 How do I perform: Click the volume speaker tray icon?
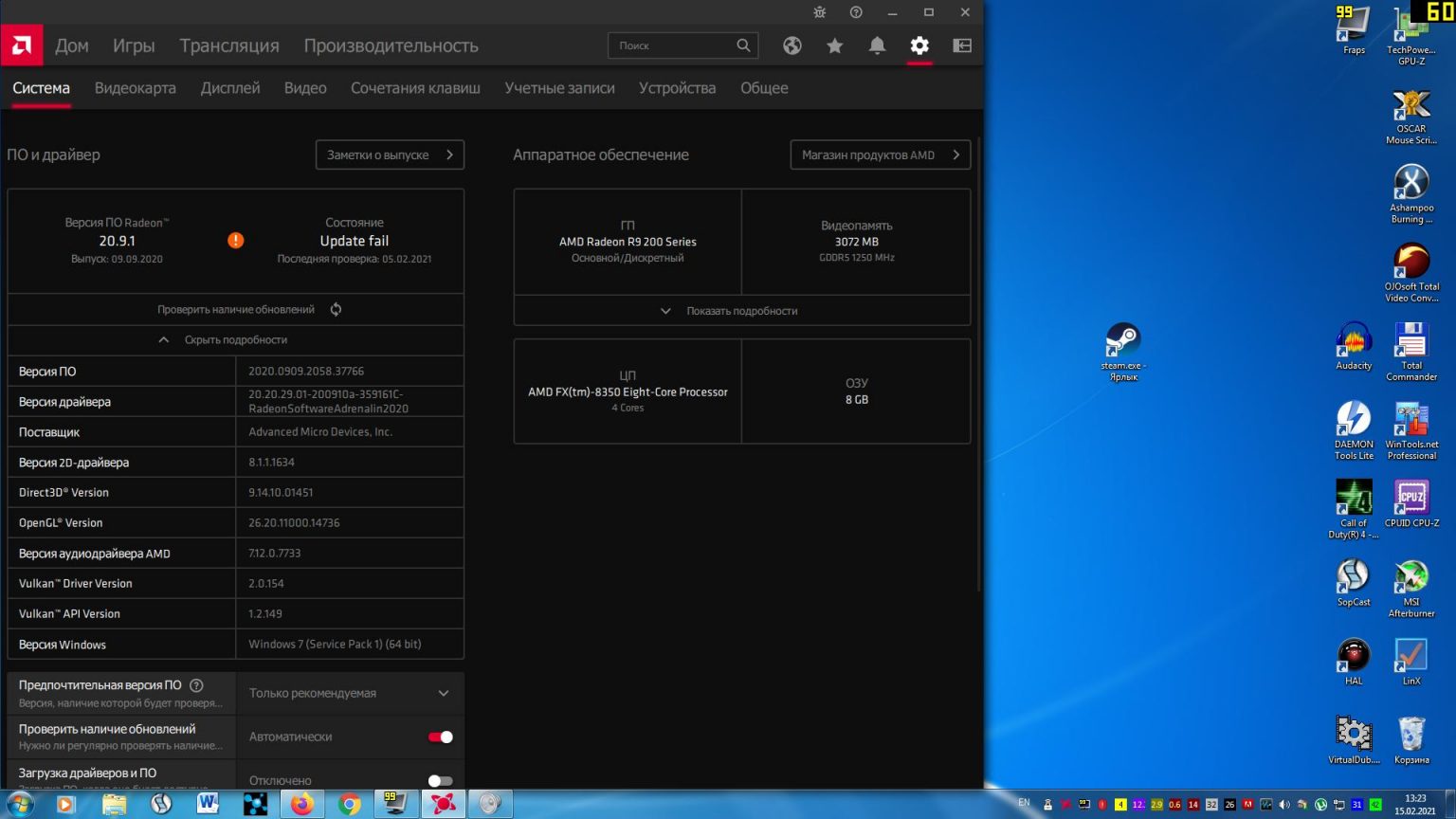pos(1284,804)
